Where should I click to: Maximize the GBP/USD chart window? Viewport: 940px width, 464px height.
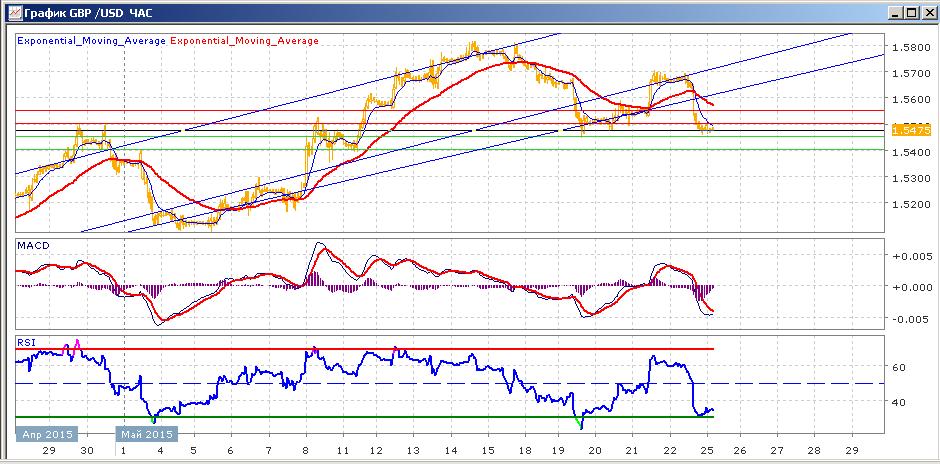click(x=910, y=12)
